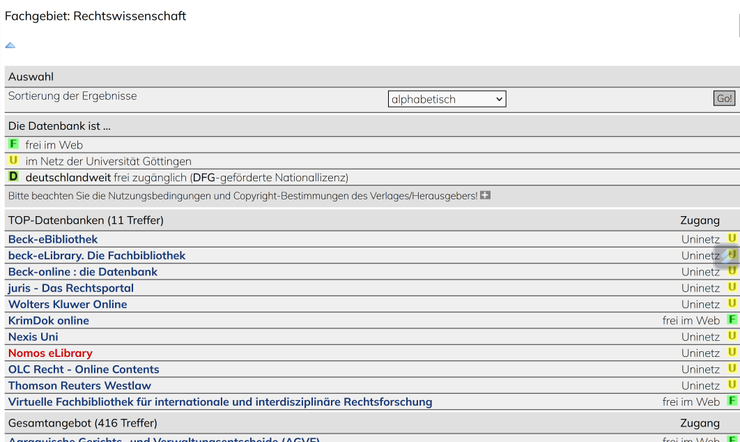Click 'Zugang' column header of TOP-Datenbanken
The image size is (740, 442).
700,220
